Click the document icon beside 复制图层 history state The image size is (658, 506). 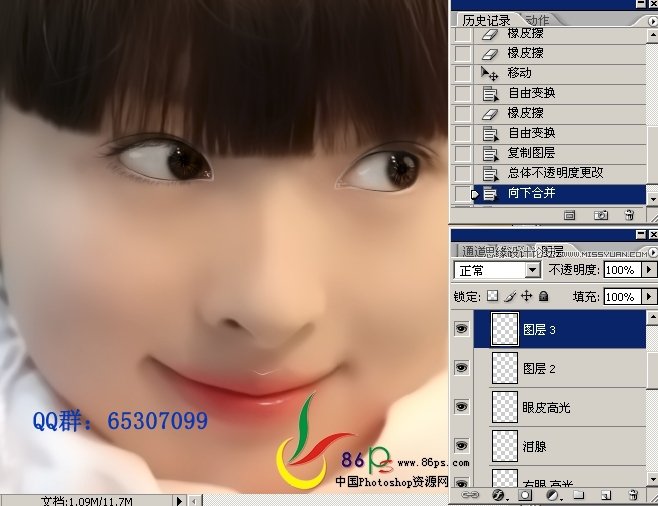(490, 153)
